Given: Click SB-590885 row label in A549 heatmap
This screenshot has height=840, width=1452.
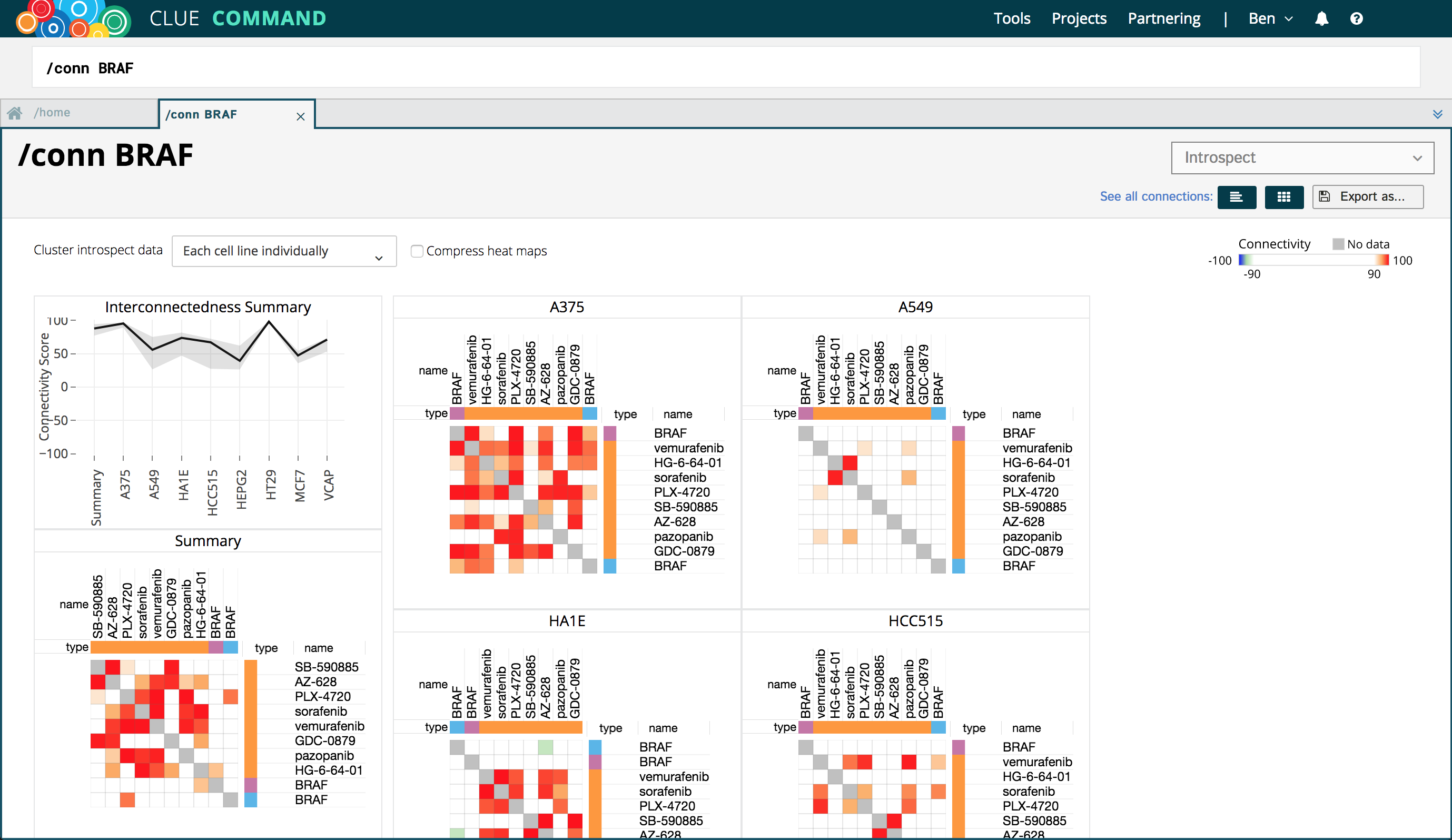Looking at the screenshot, I should click(1034, 507).
